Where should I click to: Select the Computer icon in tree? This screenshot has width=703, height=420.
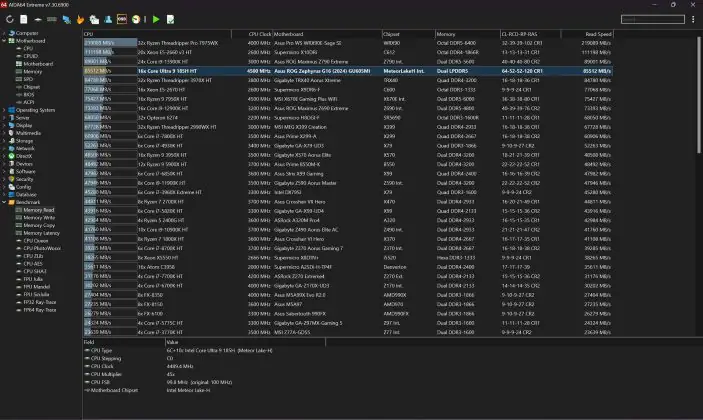[12, 33]
